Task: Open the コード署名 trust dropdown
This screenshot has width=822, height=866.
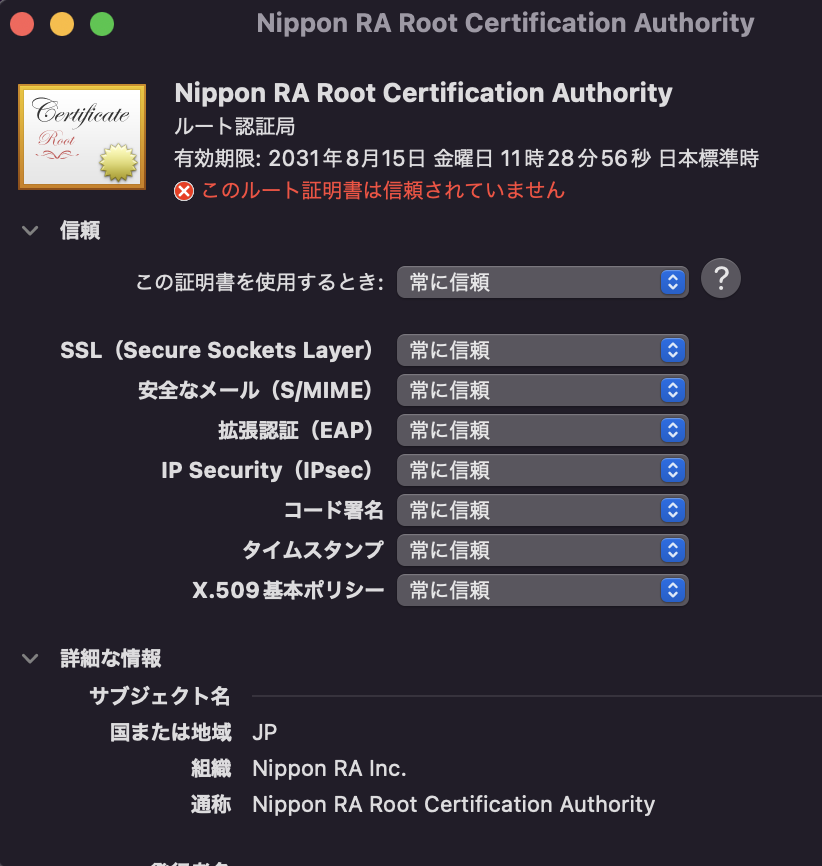Action: click(x=542, y=510)
